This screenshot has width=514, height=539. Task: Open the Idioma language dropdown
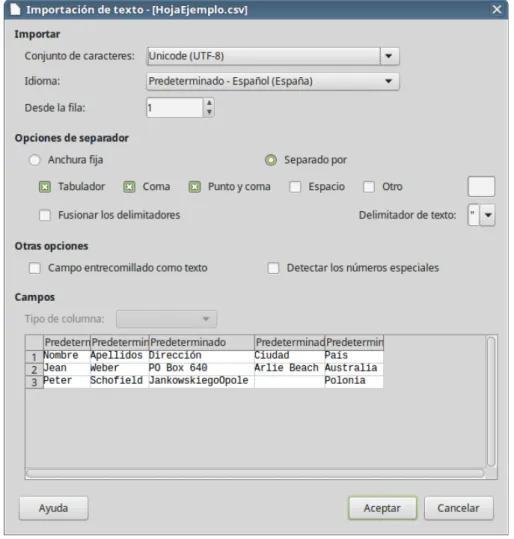point(273,81)
